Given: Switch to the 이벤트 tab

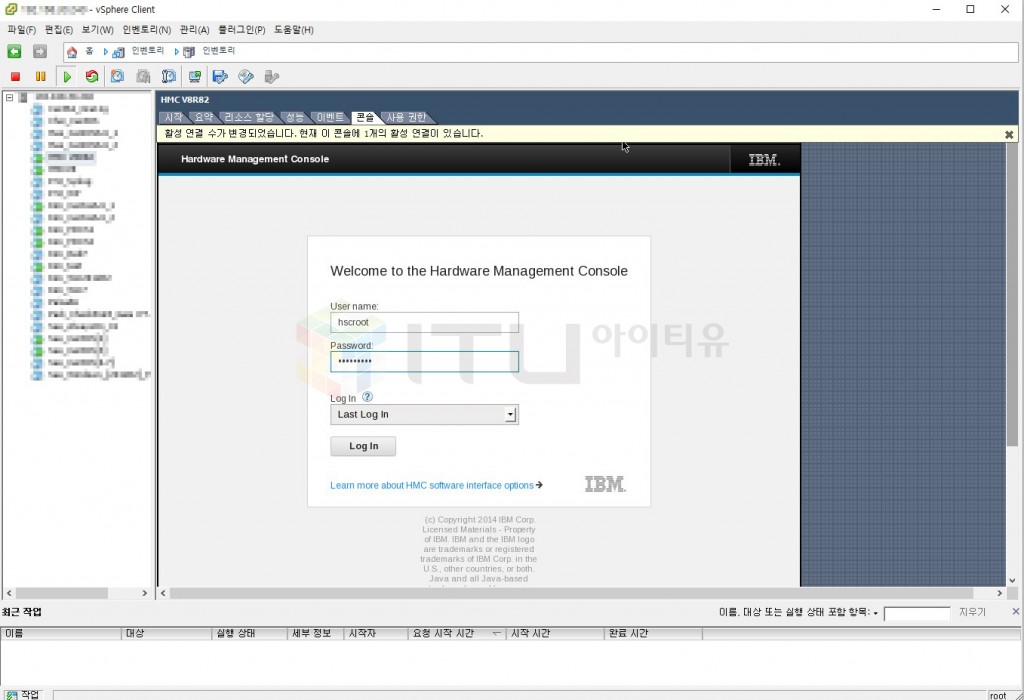Looking at the screenshot, I should coord(330,118).
